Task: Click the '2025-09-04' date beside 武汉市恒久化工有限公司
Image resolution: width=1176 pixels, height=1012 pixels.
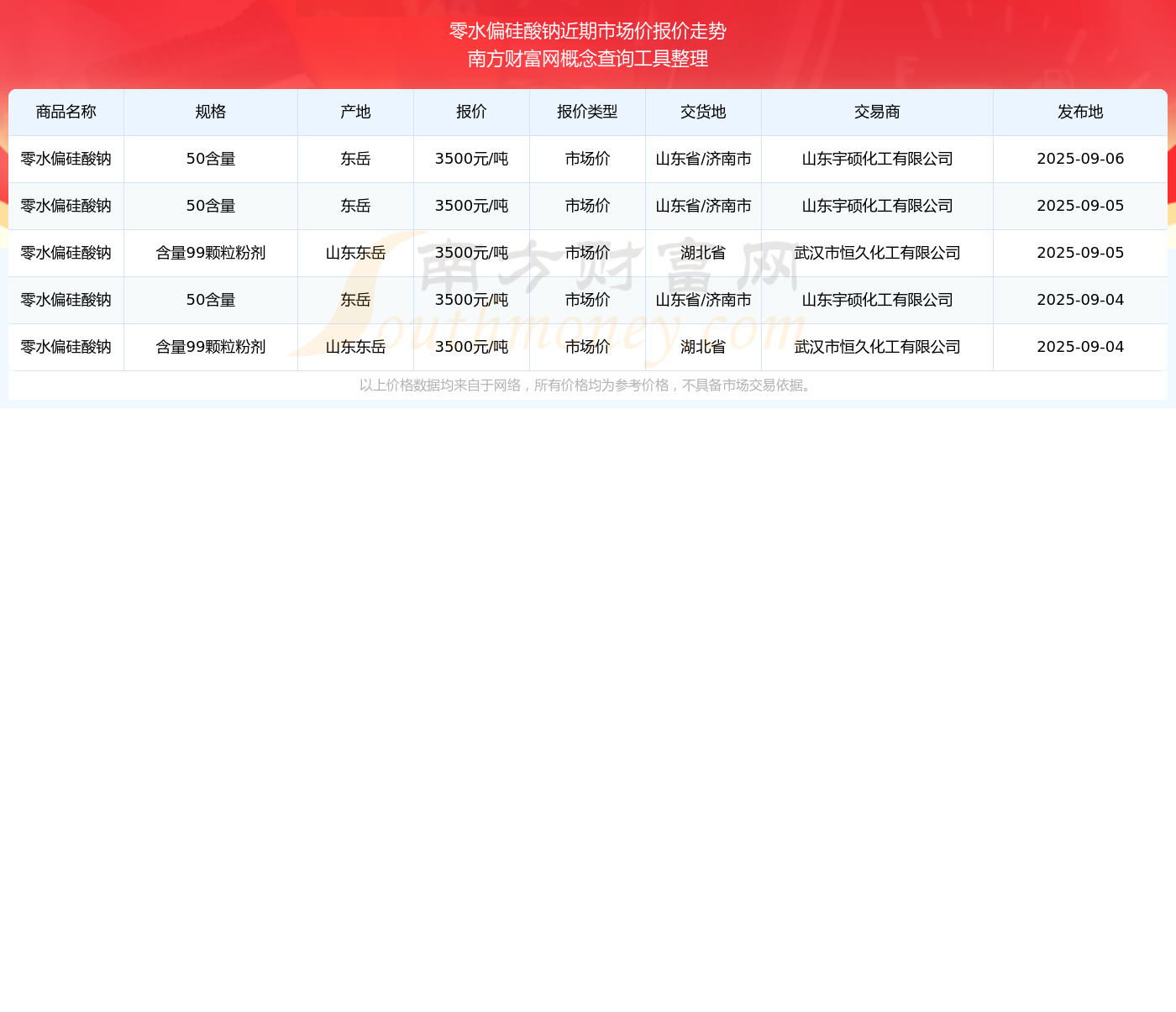Action: tap(1081, 347)
